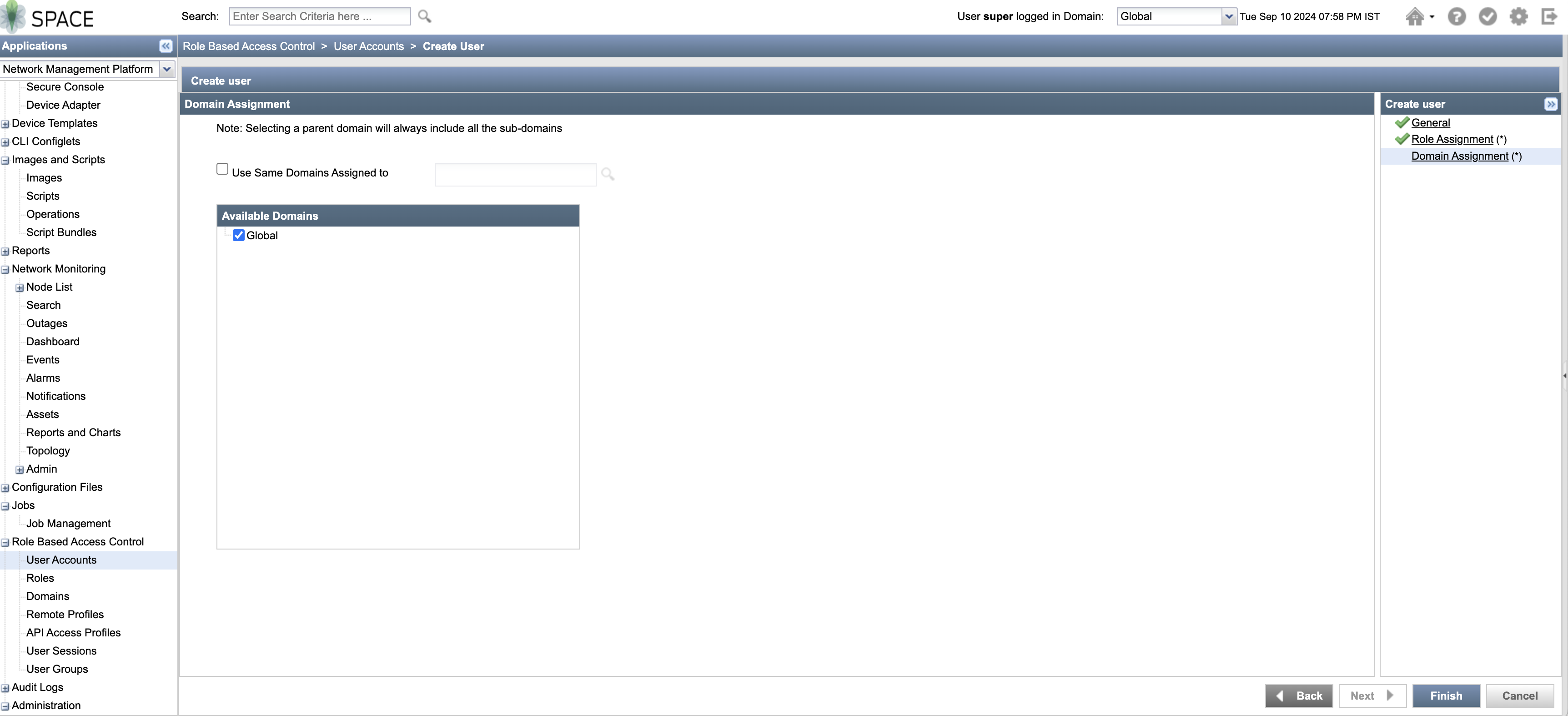
Task: Open User Groups in the sidebar
Action: pos(57,670)
